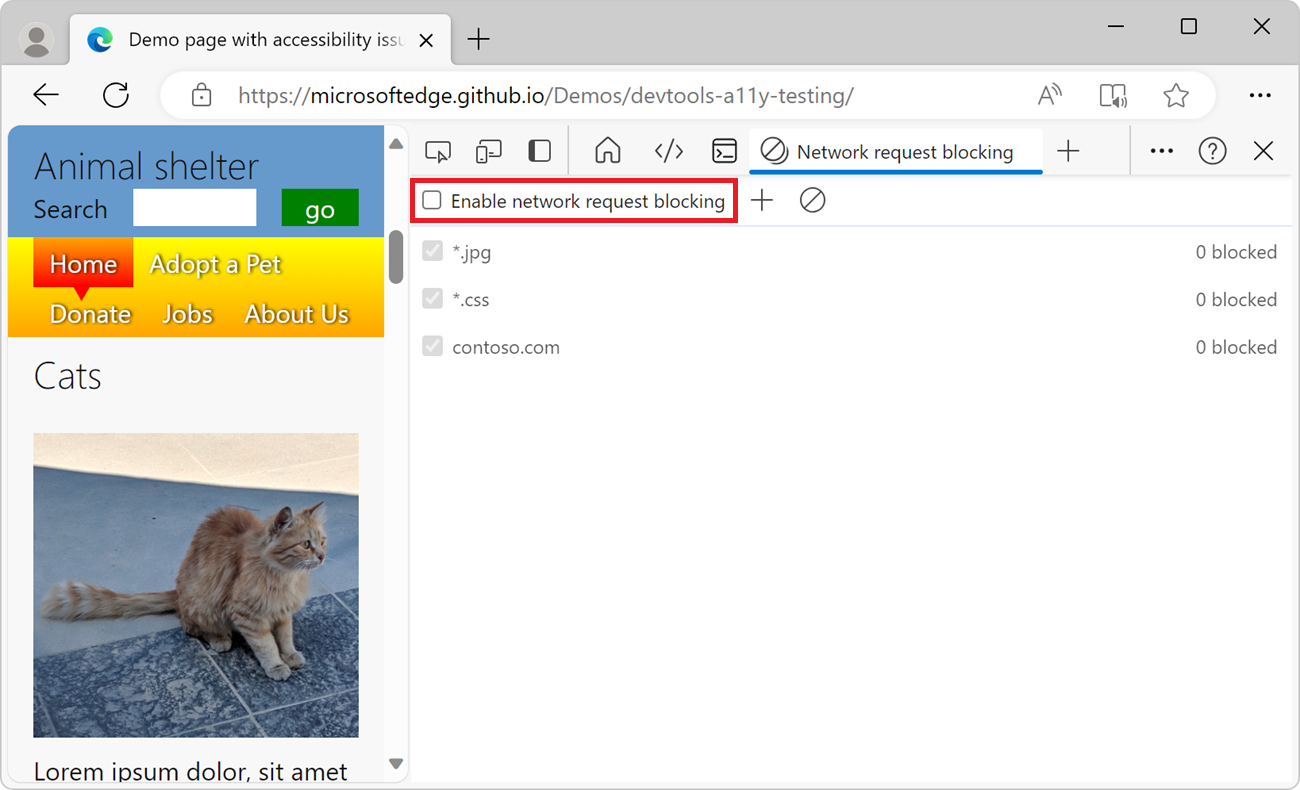
Task: Open the Console panel icon
Action: pyautogui.click(x=724, y=151)
